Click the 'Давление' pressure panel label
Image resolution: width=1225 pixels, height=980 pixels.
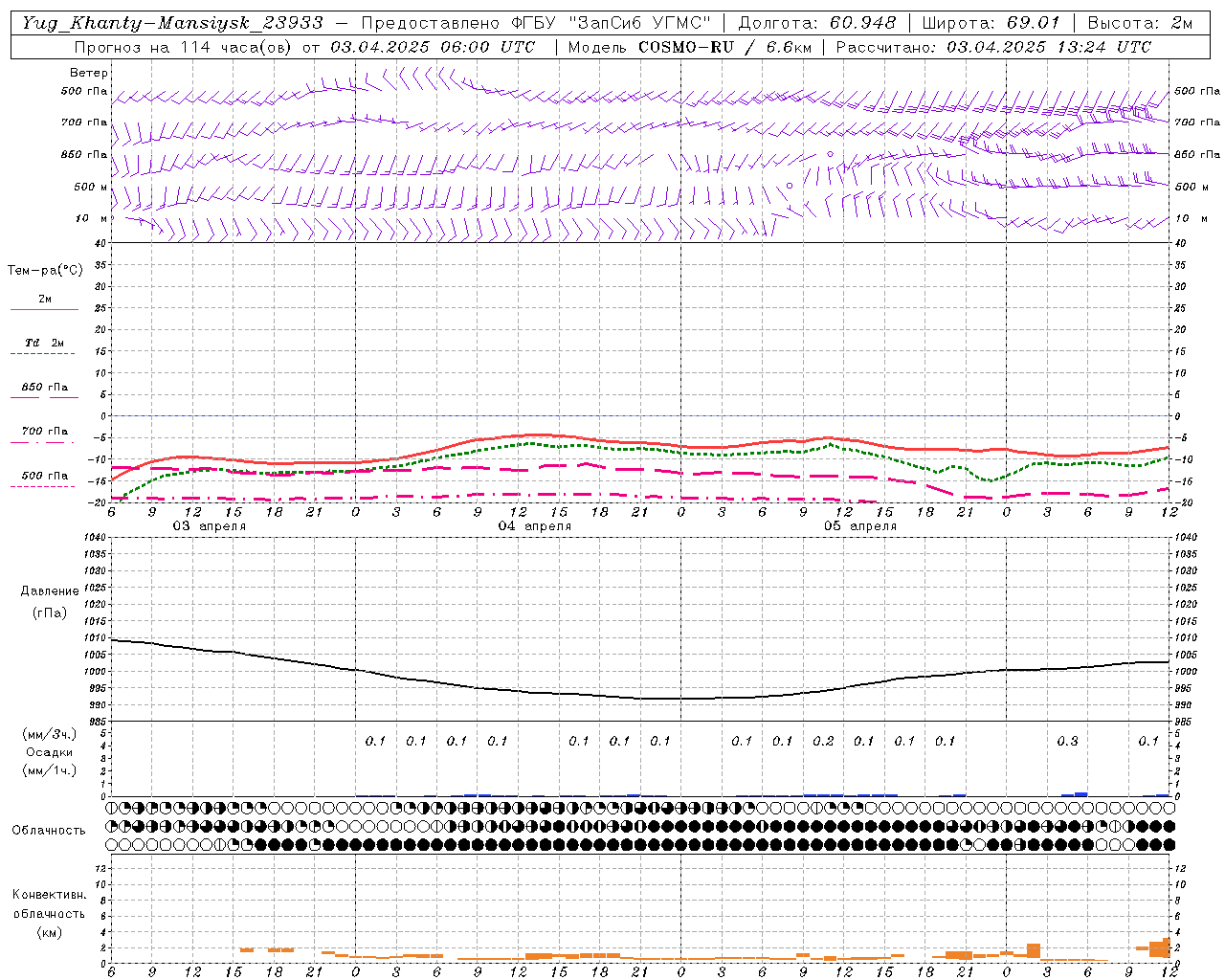click(50, 591)
